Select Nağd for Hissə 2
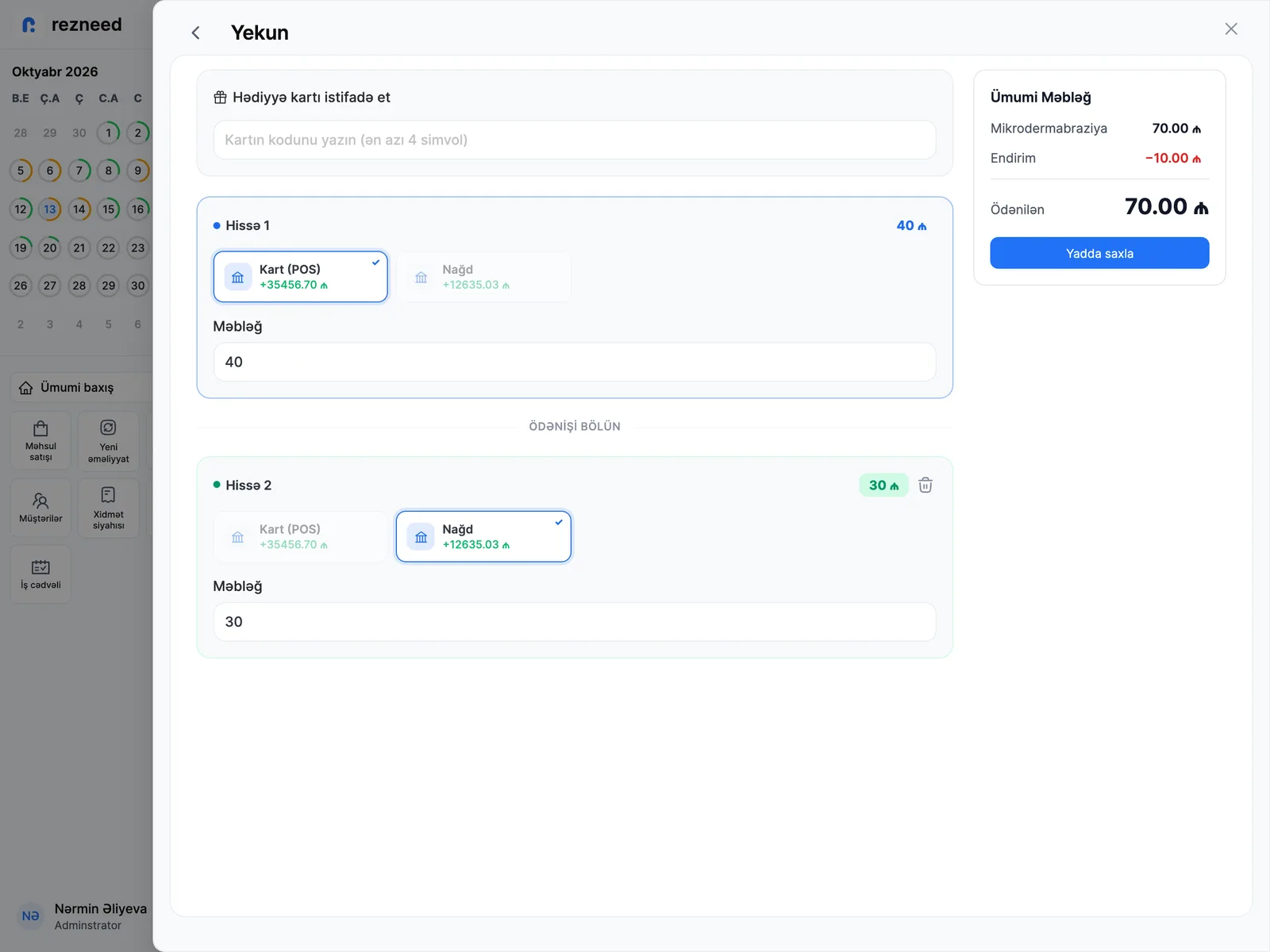 (483, 536)
